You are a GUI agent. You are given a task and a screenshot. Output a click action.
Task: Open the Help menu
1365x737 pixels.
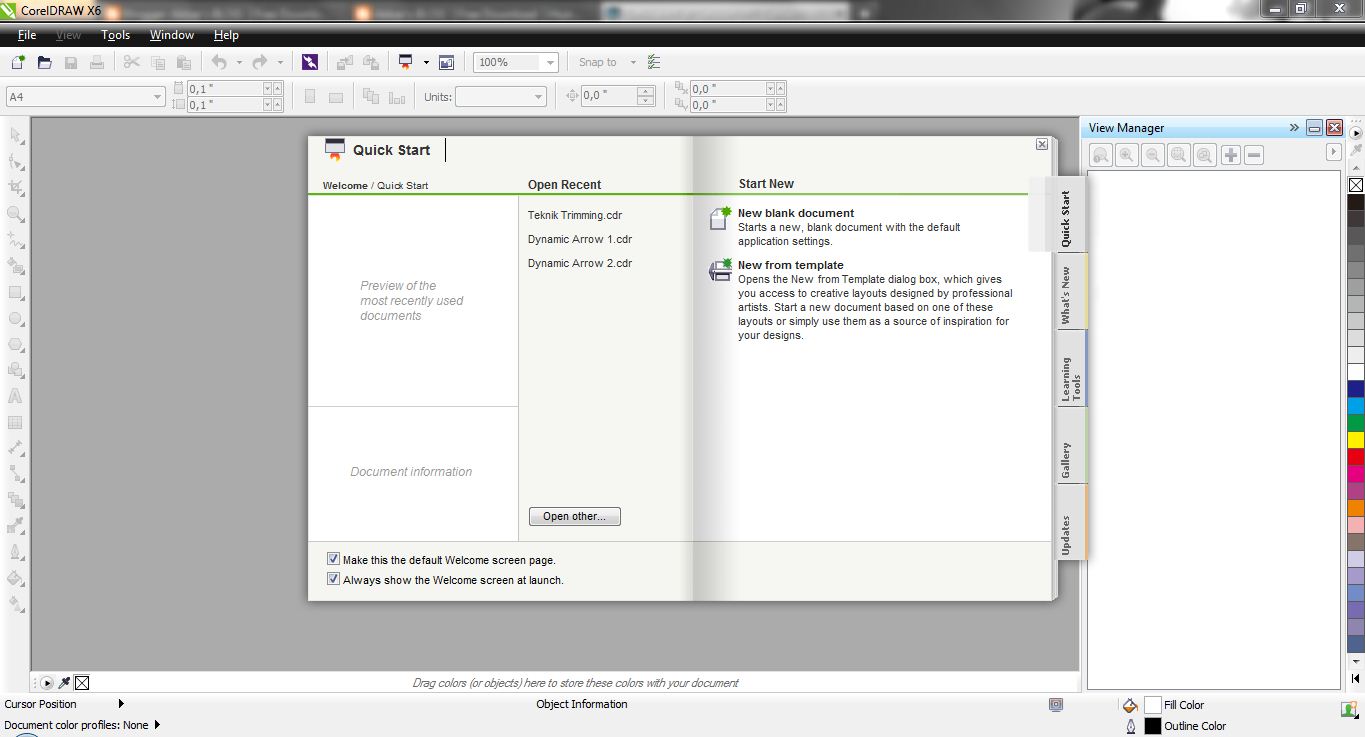tap(226, 35)
